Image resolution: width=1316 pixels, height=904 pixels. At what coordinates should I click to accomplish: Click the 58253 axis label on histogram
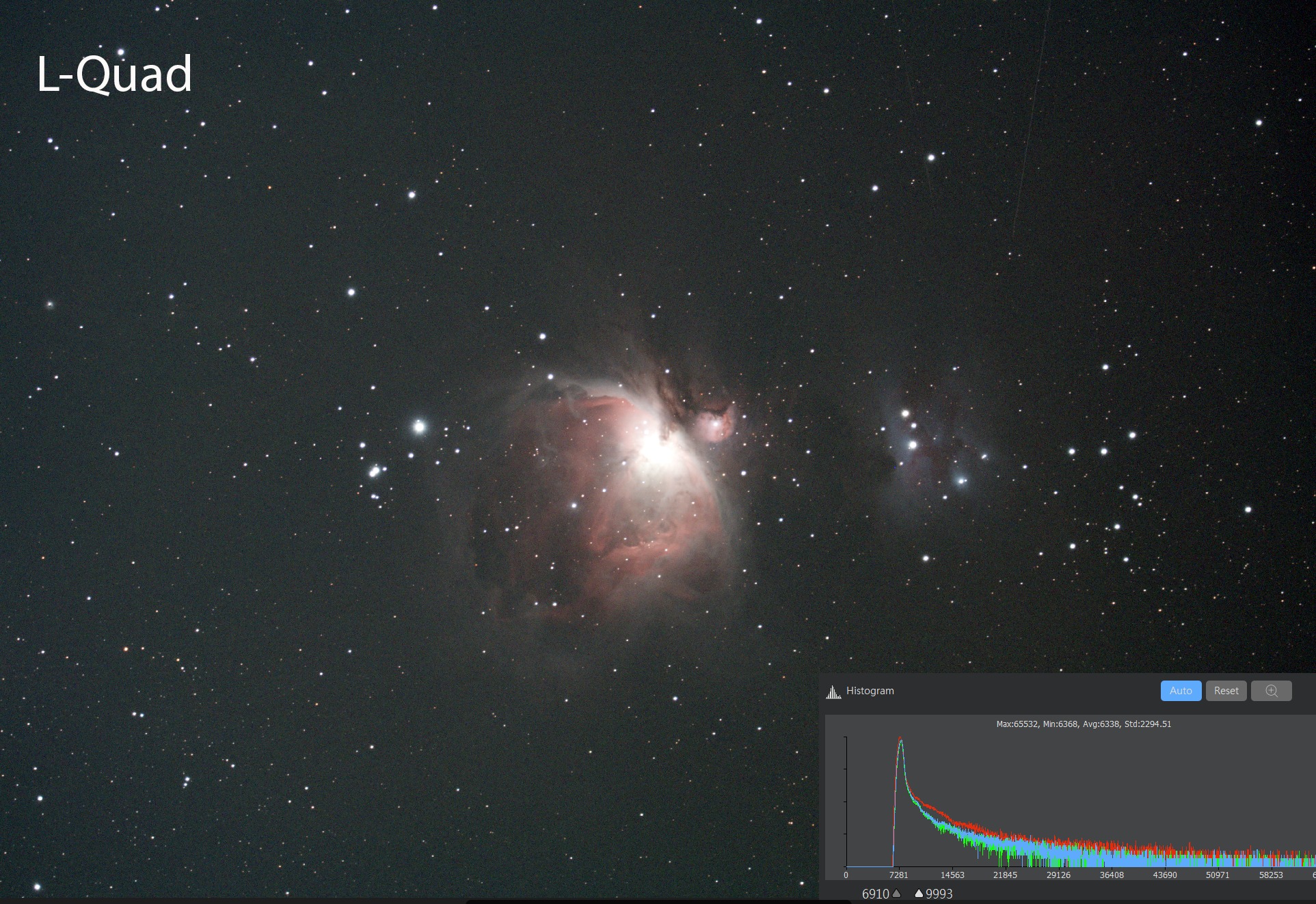tap(1271, 875)
